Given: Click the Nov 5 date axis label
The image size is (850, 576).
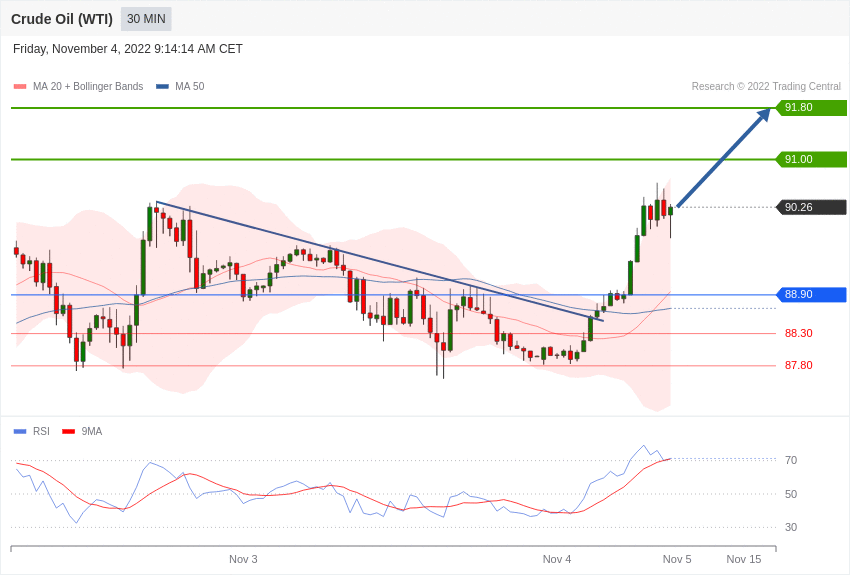Looking at the screenshot, I should [x=677, y=559].
